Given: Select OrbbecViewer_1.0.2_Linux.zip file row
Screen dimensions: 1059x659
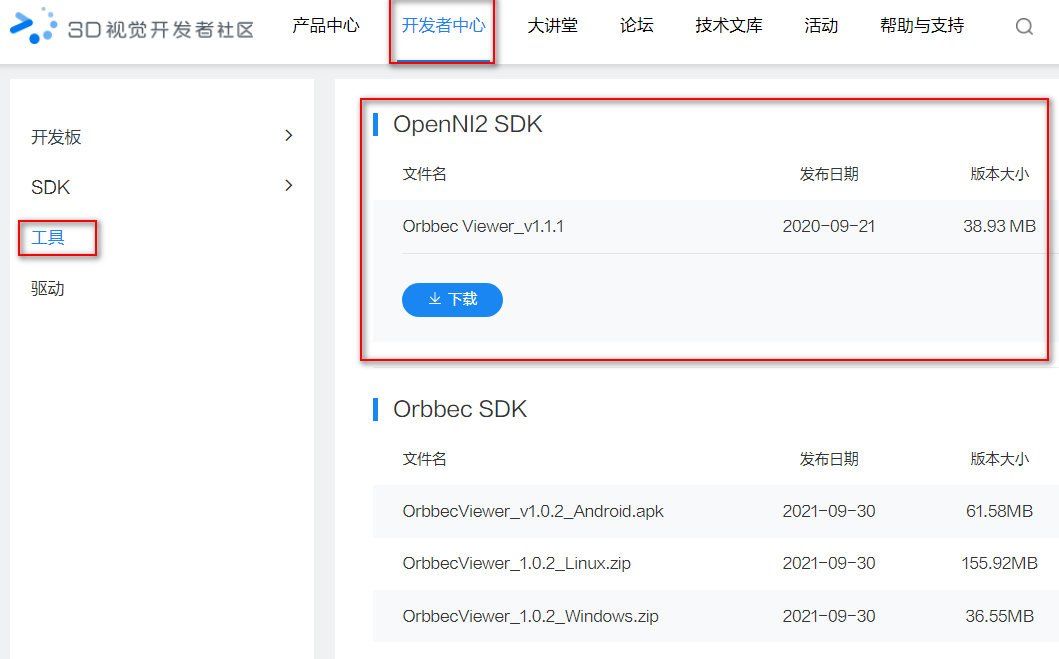Looking at the screenshot, I should (516, 563).
